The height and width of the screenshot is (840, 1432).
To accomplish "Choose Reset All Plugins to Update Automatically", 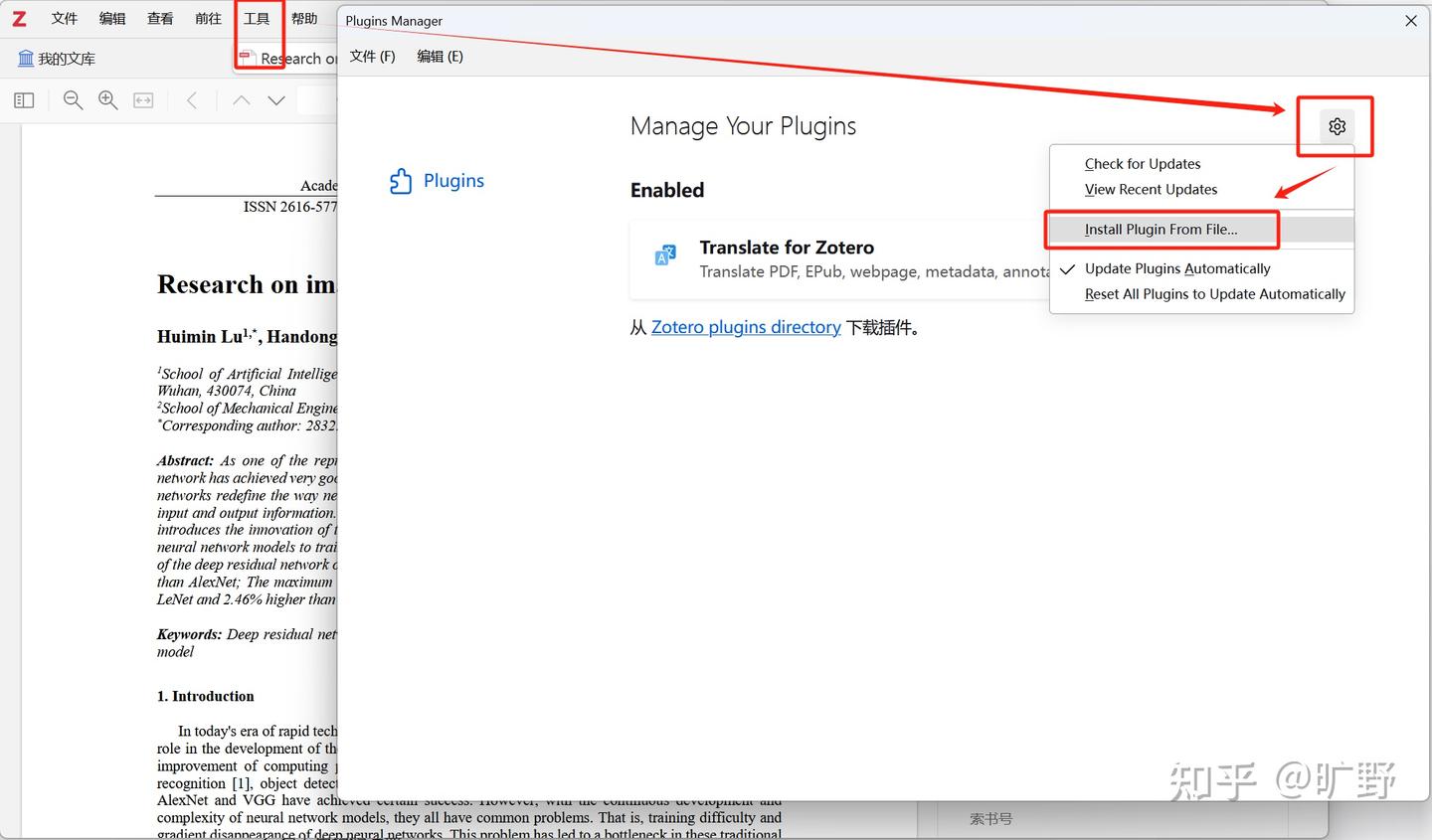I will tap(1215, 294).
